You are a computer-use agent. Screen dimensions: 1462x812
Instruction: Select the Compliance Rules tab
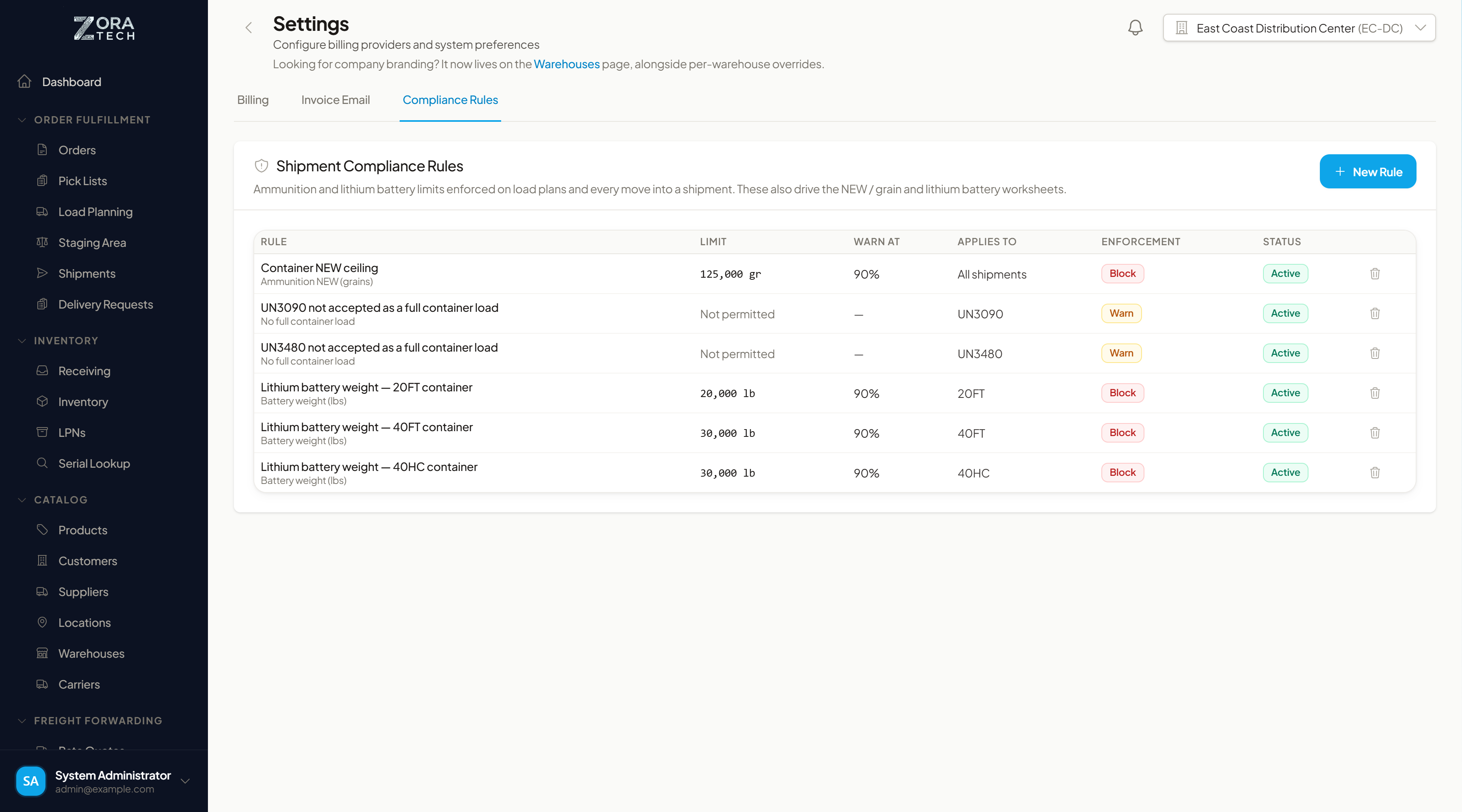450,100
